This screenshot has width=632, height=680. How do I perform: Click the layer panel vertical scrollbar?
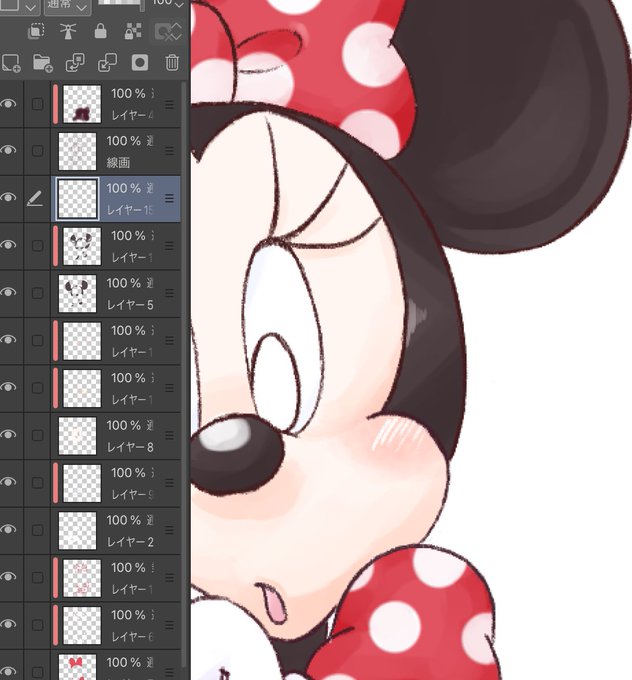pos(186,373)
